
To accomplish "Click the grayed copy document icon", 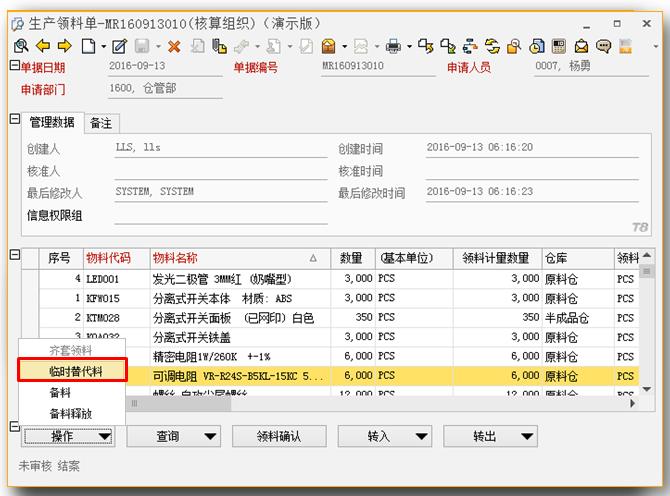I will pos(197,46).
